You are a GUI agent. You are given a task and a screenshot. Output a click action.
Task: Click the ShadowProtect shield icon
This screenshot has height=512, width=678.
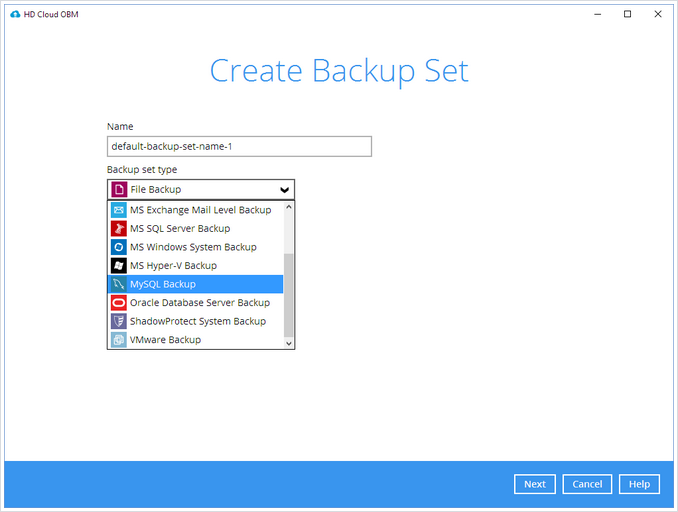(x=118, y=321)
